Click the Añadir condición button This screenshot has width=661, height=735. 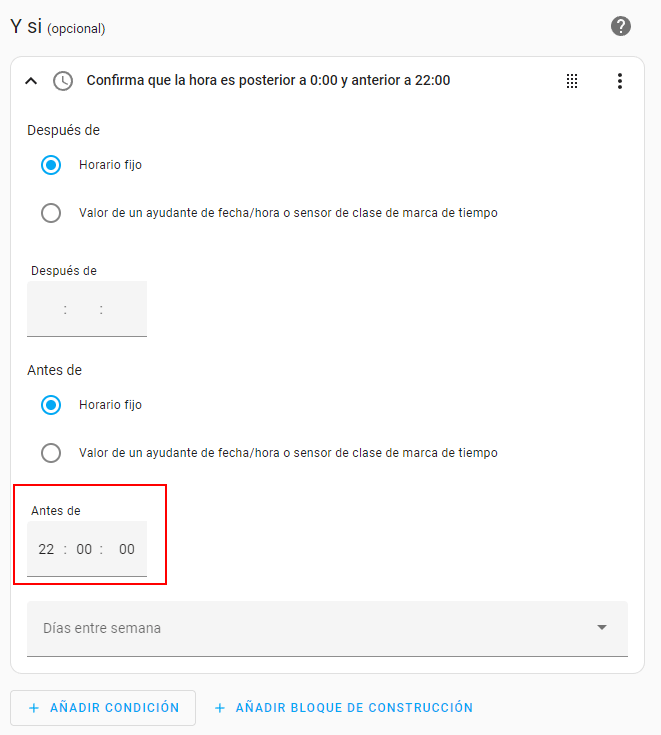(103, 708)
